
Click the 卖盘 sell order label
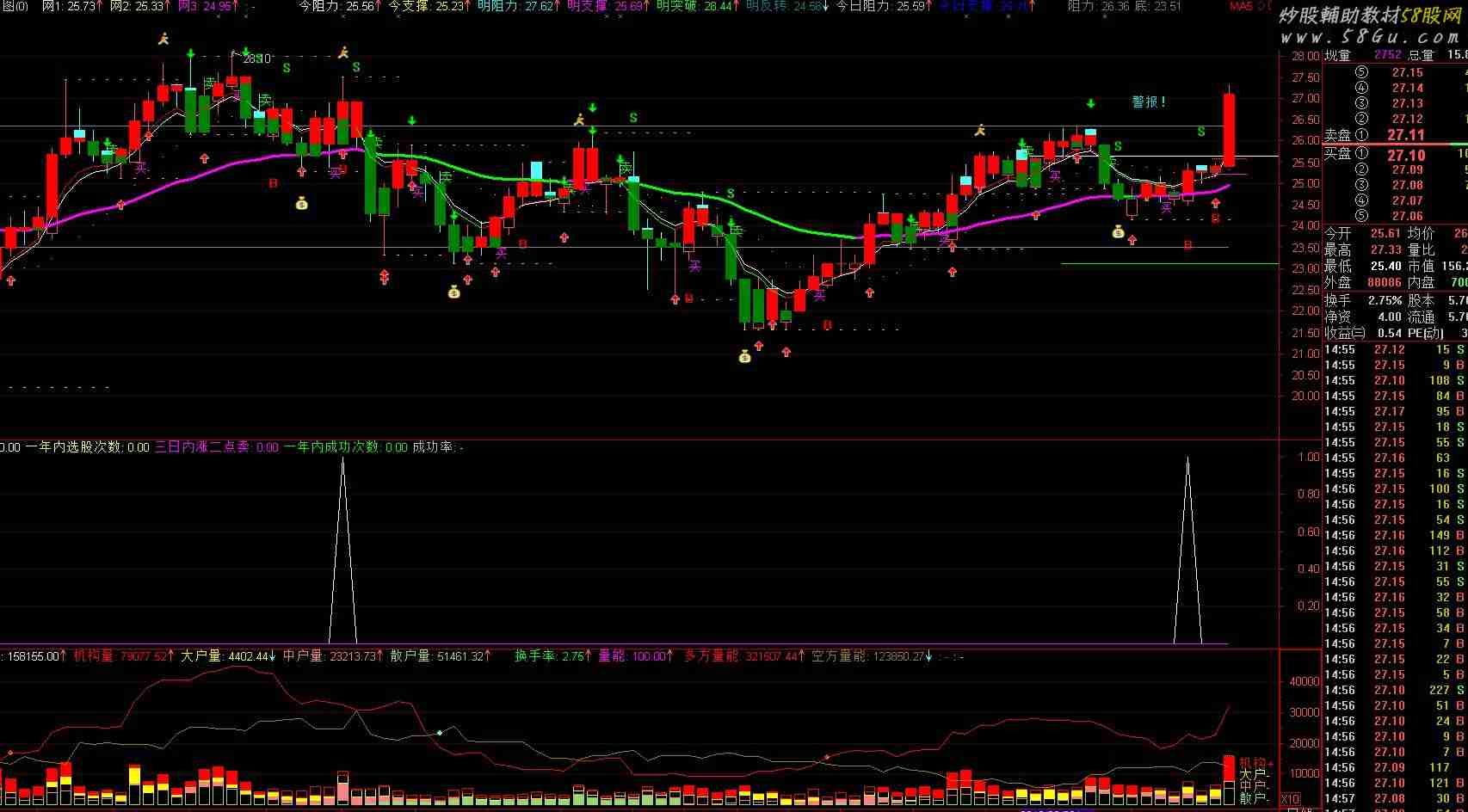pos(1338,135)
